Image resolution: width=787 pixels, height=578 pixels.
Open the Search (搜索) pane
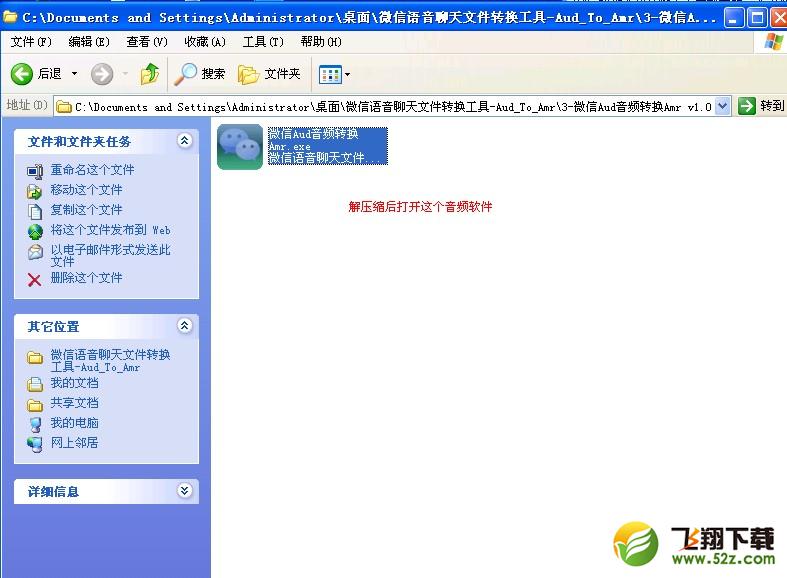tap(200, 74)
